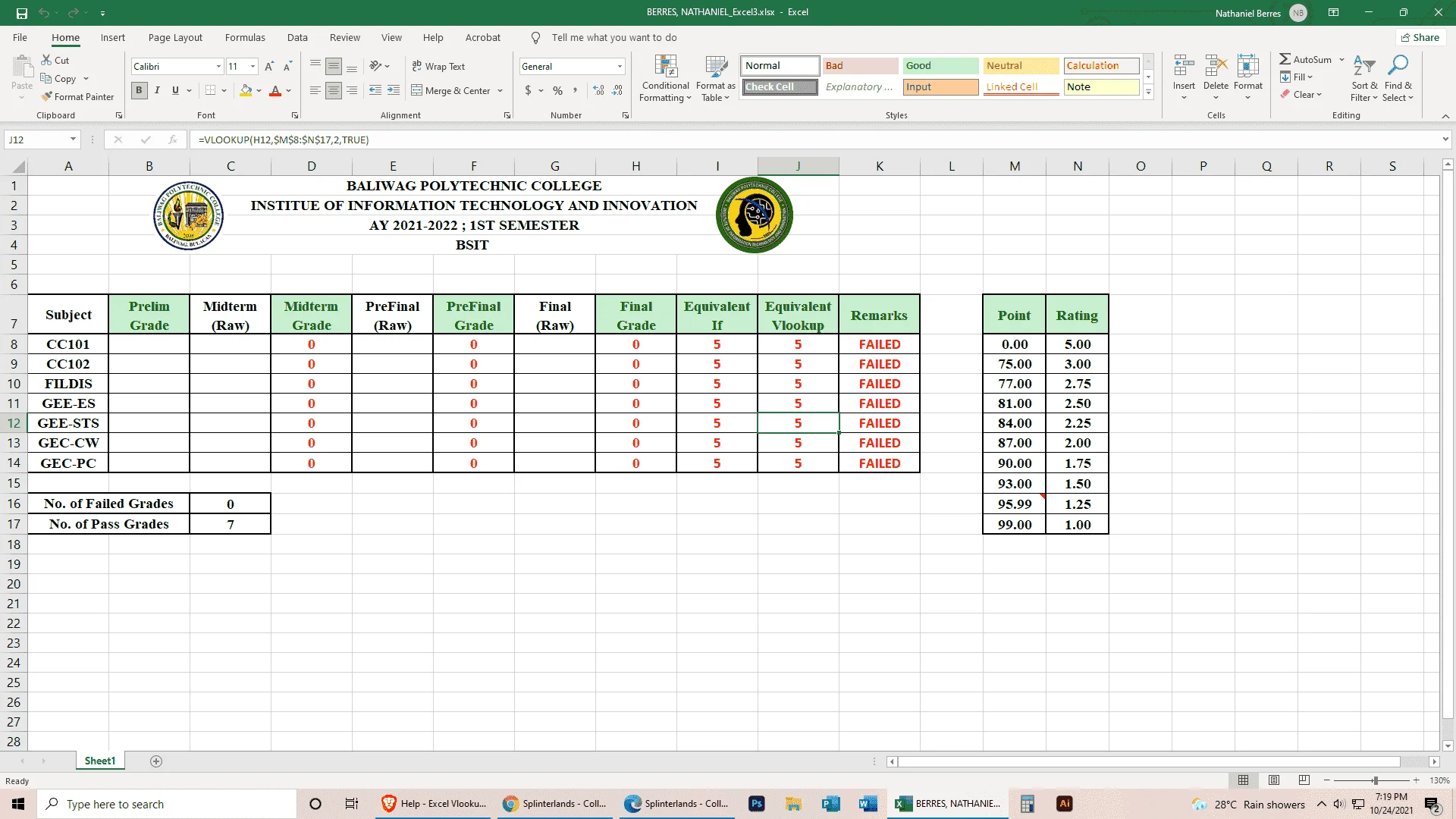Open Sort & Filter options
This screenshot has height=819, width=1456.
pos(1364,78)
